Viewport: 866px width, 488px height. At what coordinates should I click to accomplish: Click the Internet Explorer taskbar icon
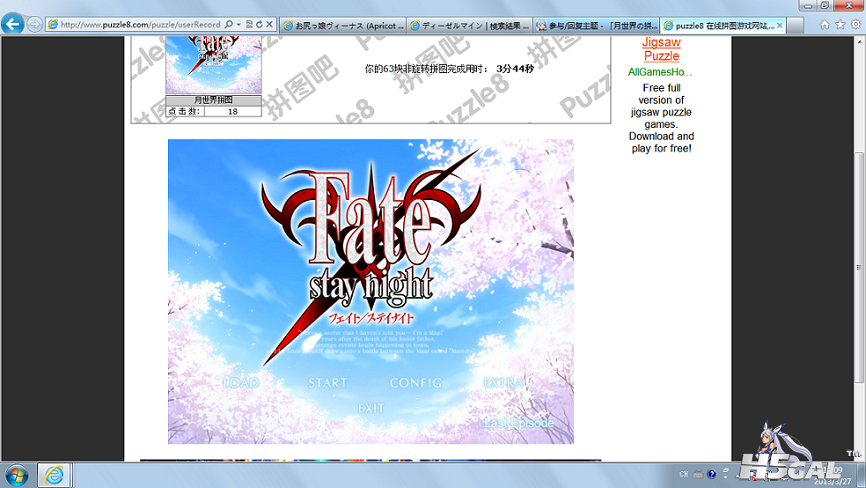pos(53,473)
